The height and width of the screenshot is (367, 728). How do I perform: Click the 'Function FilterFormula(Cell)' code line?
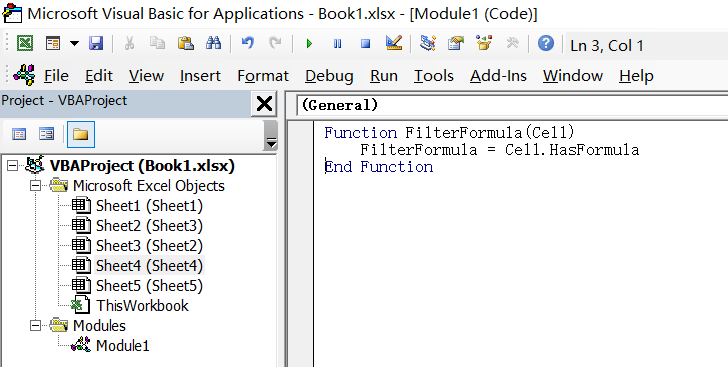point(449,133)
